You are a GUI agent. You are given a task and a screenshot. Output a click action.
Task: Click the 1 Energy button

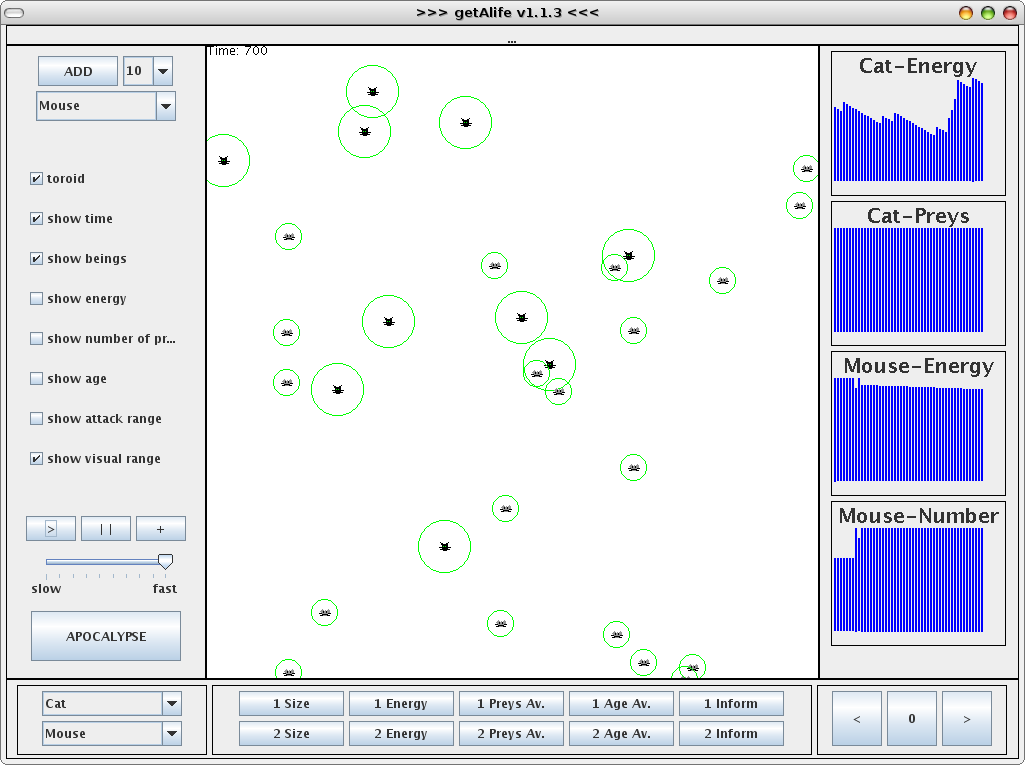401,704
